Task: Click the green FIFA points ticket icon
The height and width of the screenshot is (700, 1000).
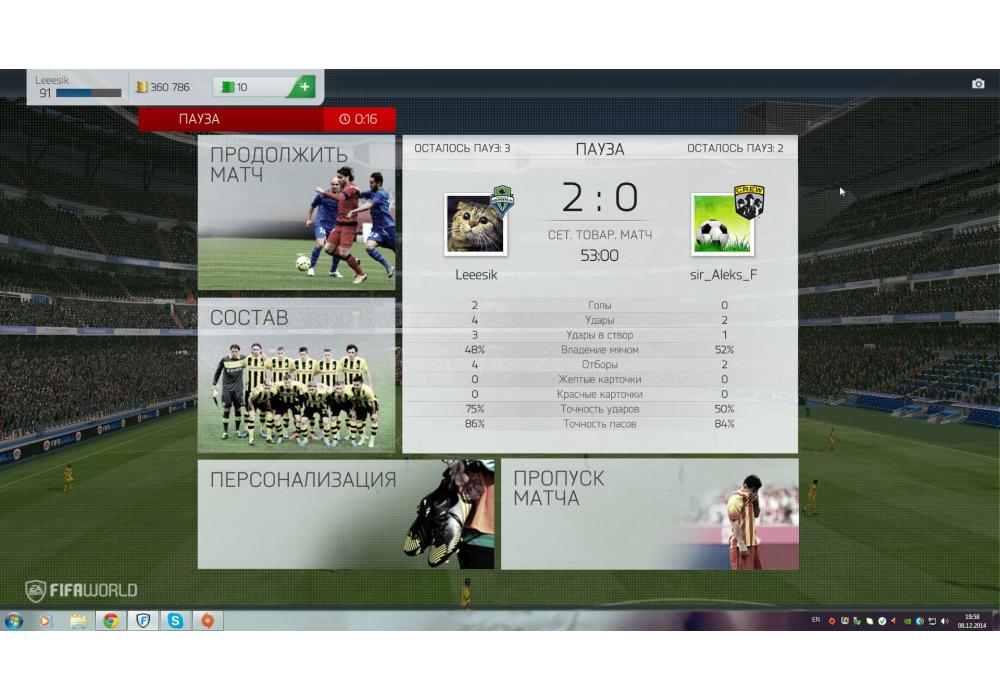Action: [228, 87]
